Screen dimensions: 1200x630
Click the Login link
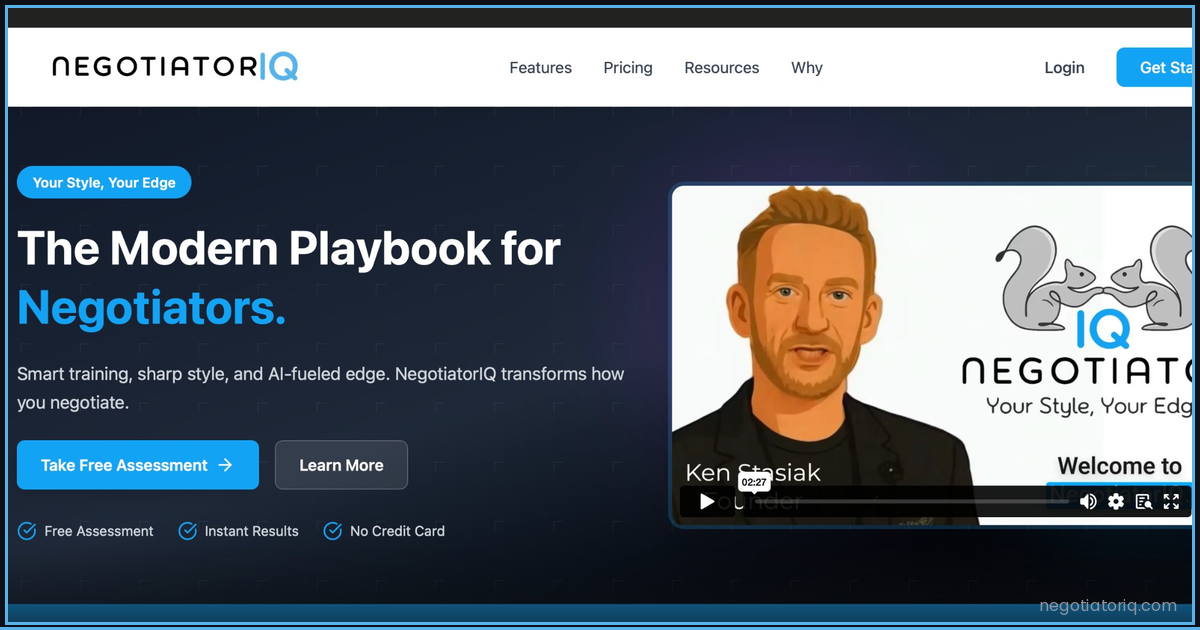[x=1064, y=68]
